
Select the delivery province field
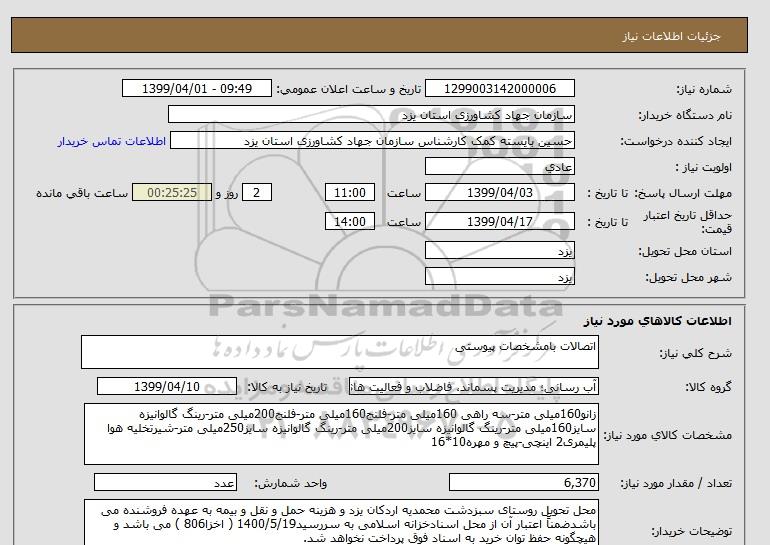(x=499, y=250)
